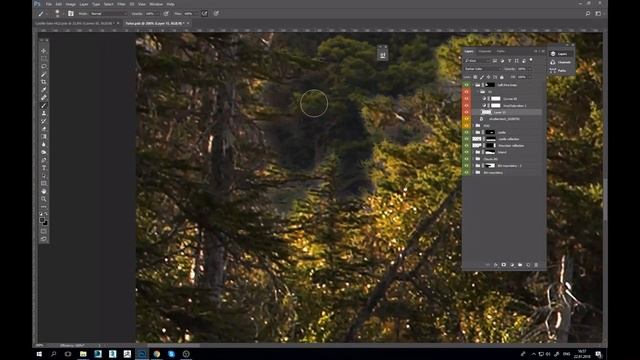
Task: Hide the selected highlighted layer
Action: point(467,112)
